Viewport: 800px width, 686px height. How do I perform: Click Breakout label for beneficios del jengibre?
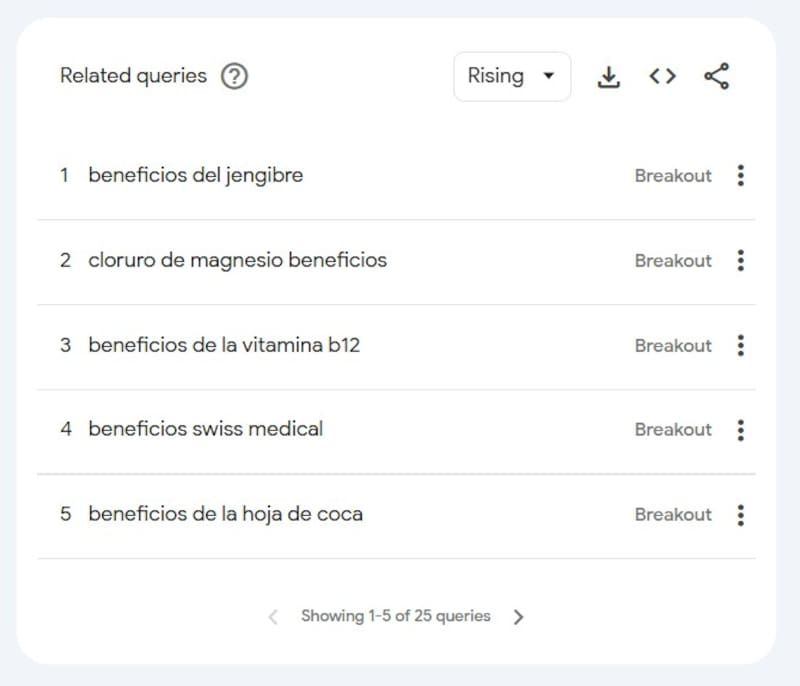pos(673,176)
